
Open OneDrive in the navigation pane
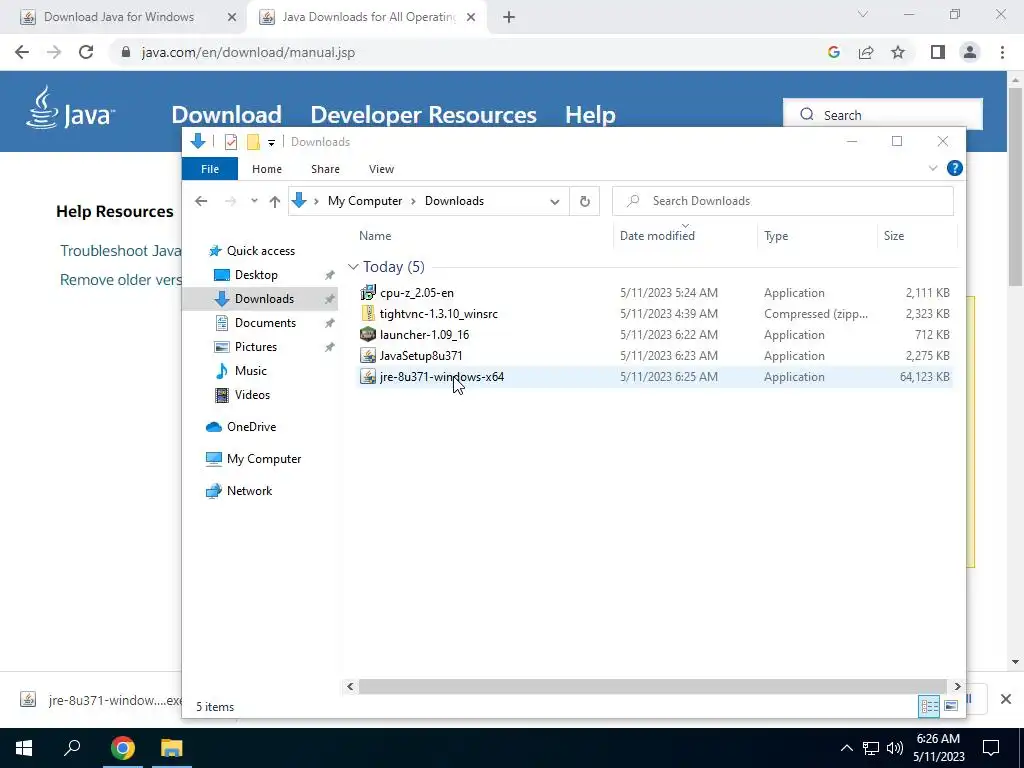[251, 426]
